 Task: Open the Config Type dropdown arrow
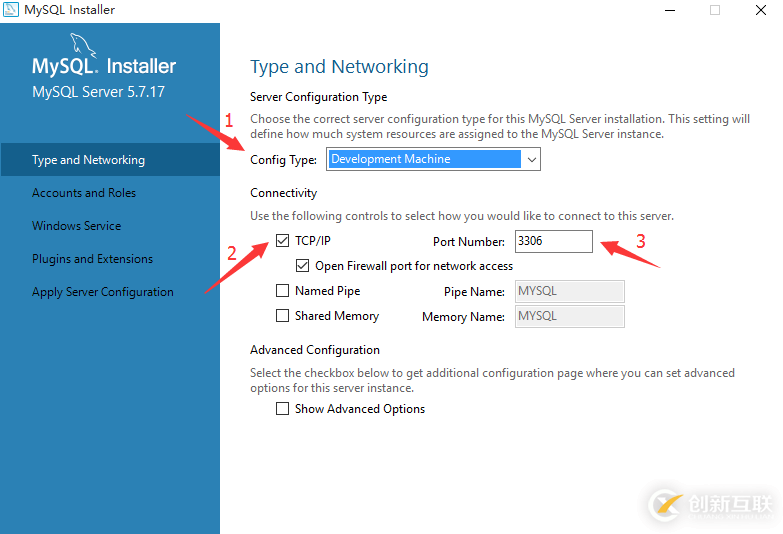tap(531, 159)
